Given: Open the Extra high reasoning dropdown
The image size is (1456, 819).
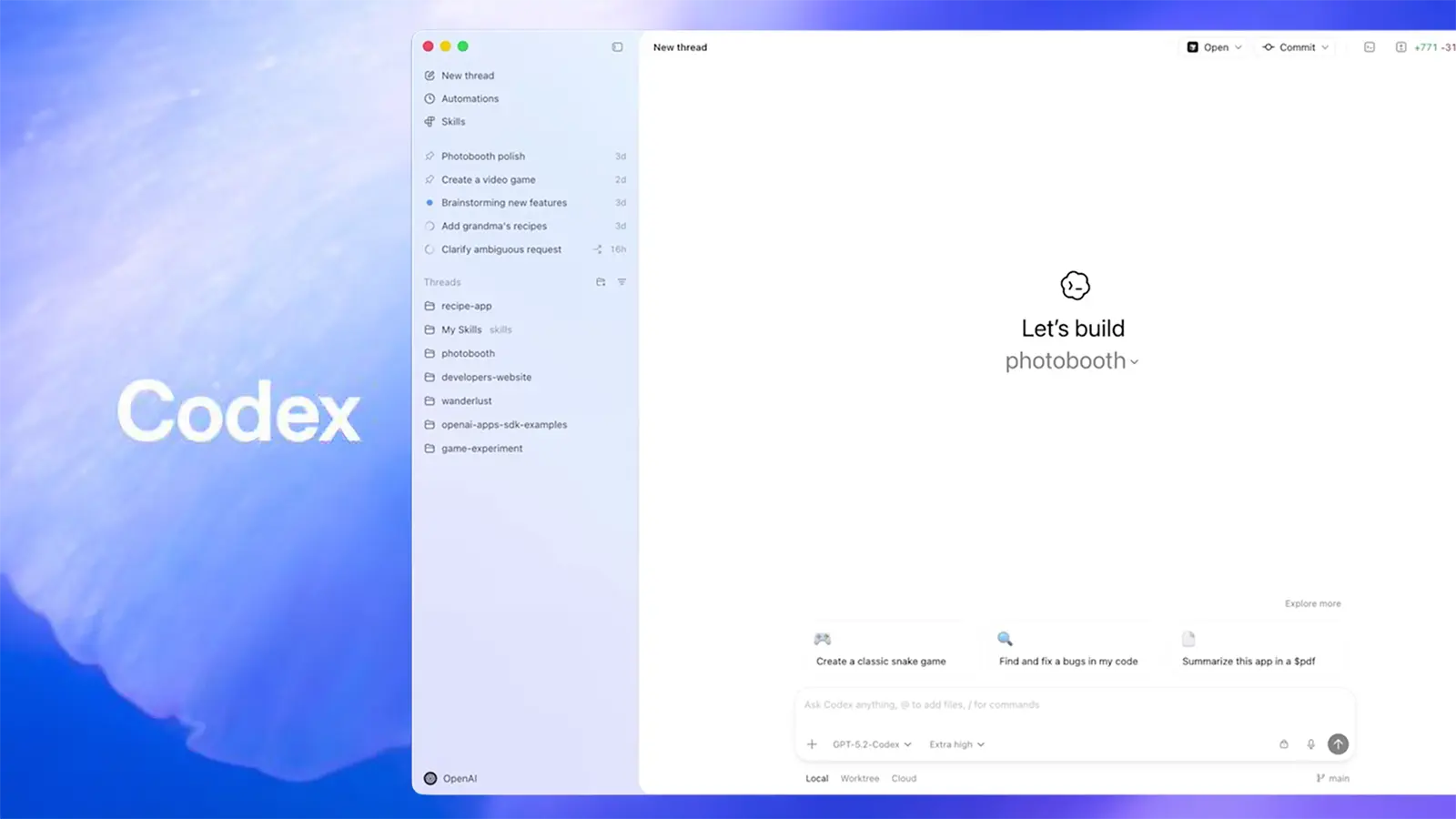Looking at the screenshot, I should click(955, 743).
